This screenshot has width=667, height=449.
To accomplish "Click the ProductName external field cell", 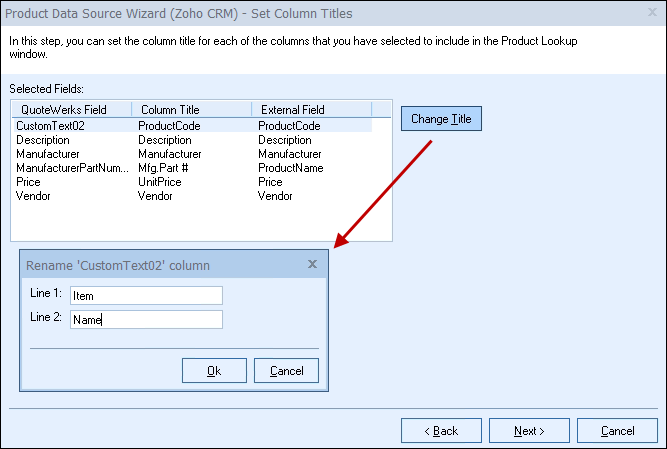I will pyautogui.click(x=292, y=169).
